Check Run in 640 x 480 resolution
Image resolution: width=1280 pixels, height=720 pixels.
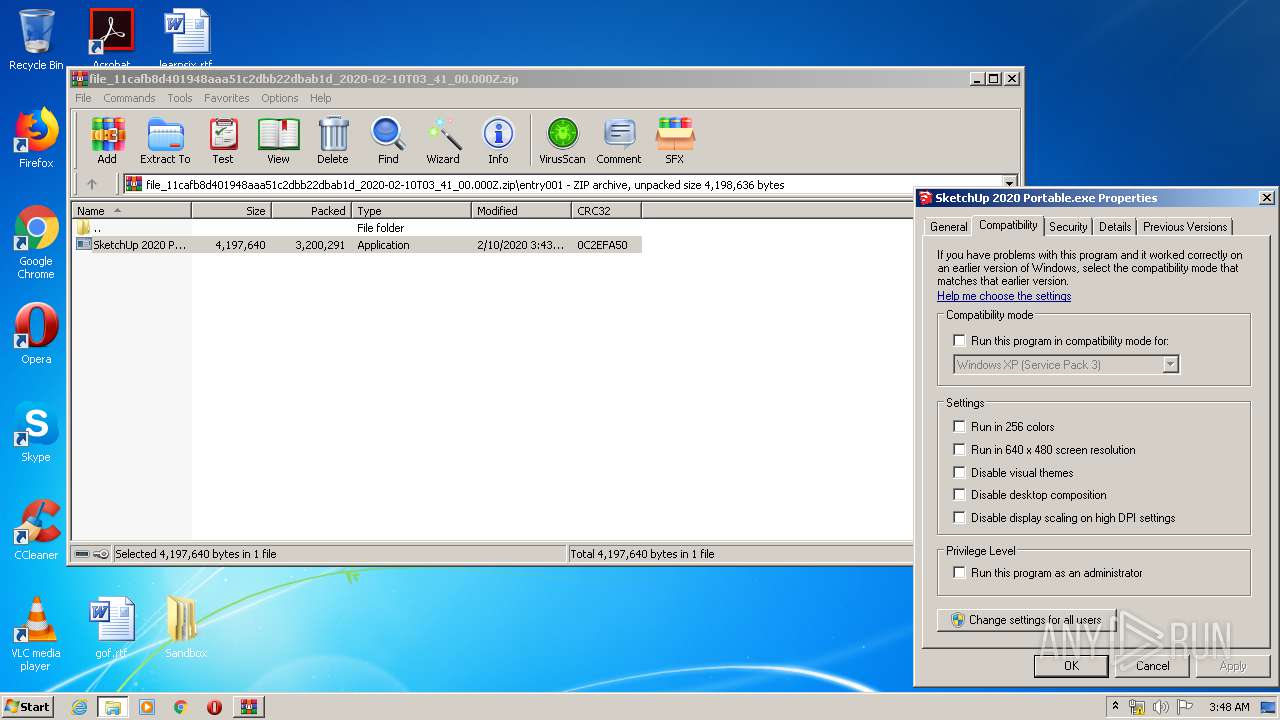pos(960,450)
